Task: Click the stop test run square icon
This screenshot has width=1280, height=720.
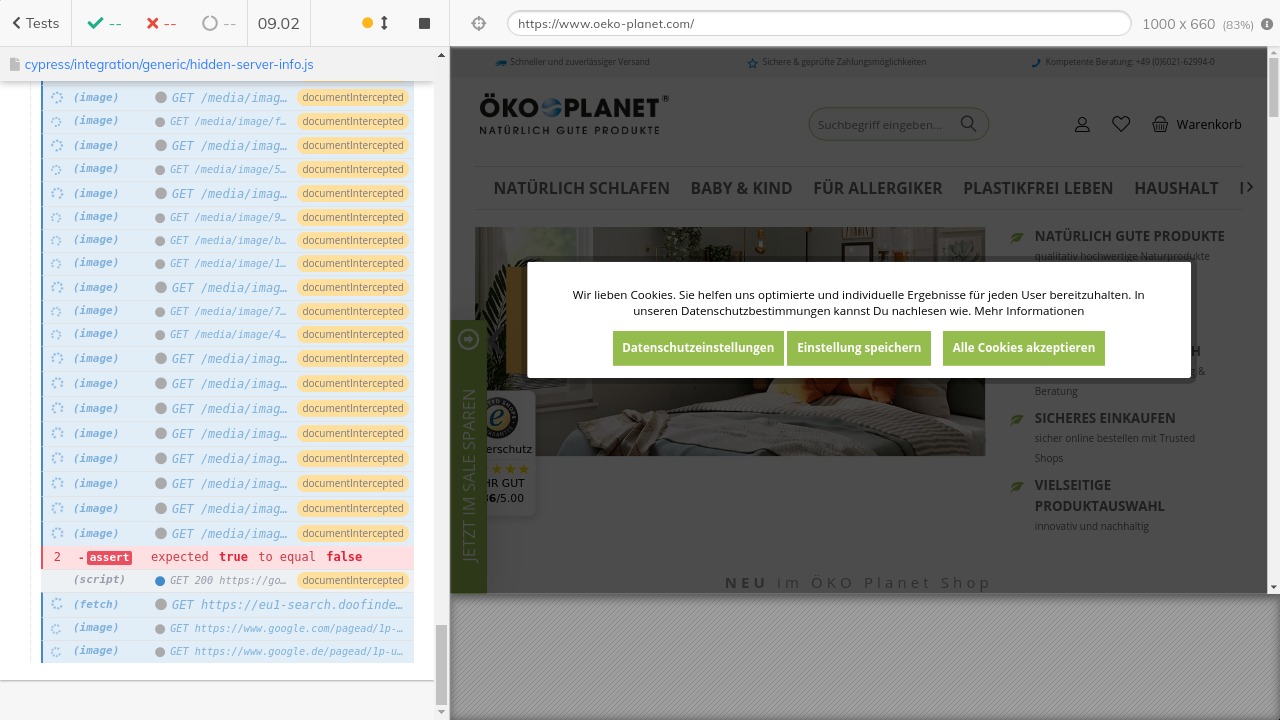Action: click(x=424, y=23)
